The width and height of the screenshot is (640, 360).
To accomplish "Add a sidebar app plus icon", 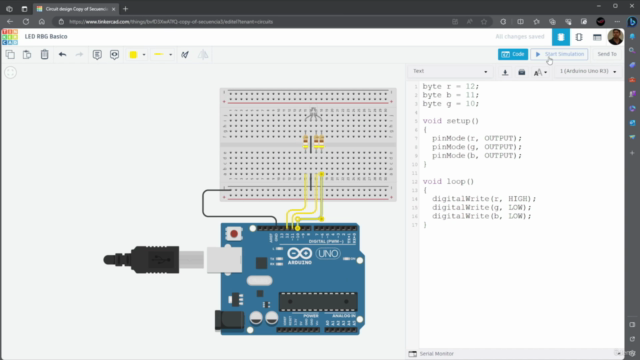I will point(632,153).
